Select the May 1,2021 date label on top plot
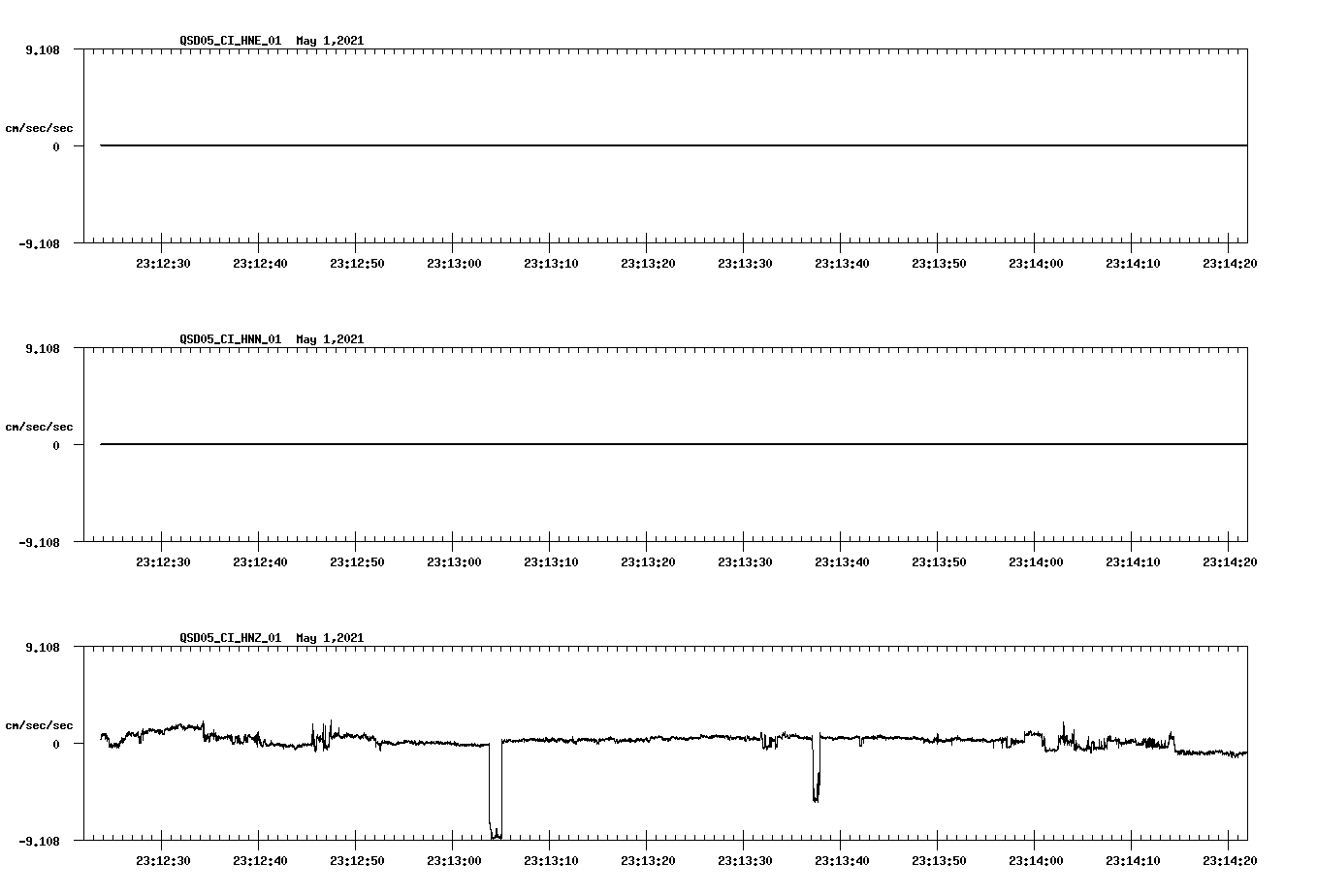Image resolution: width=1317 pixels, height=896 pixels. (x=330, y=41)
